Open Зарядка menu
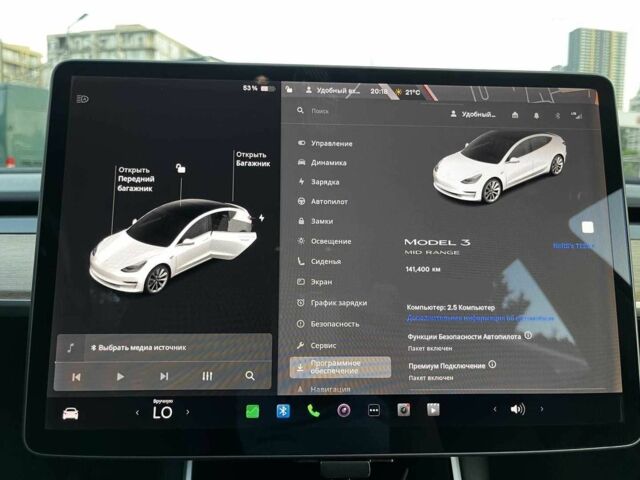This screenshot has height=480, width=640. [319, 182]
